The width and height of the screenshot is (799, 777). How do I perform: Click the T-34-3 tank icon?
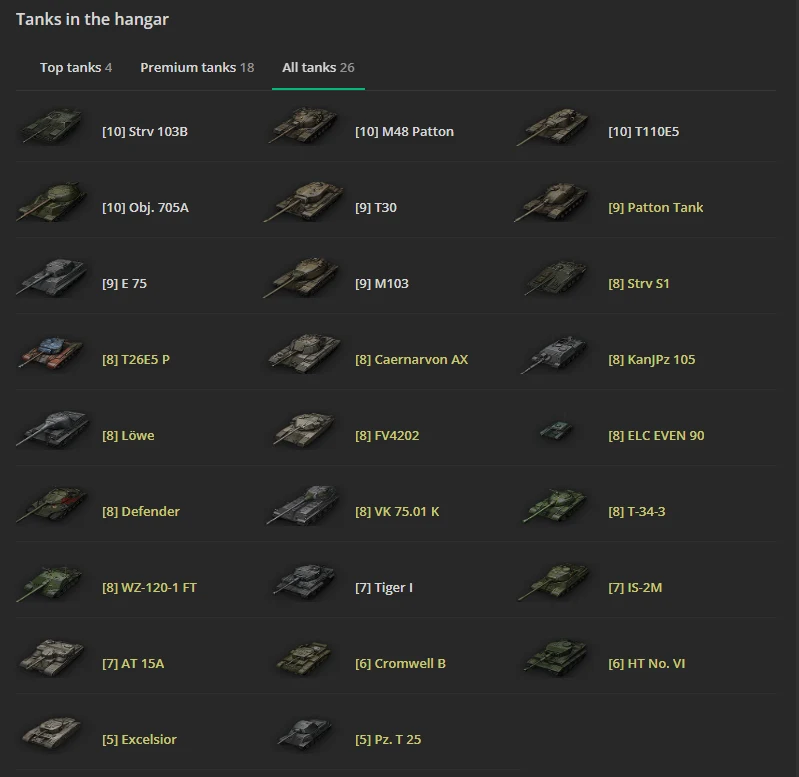[x=554, y=505]
